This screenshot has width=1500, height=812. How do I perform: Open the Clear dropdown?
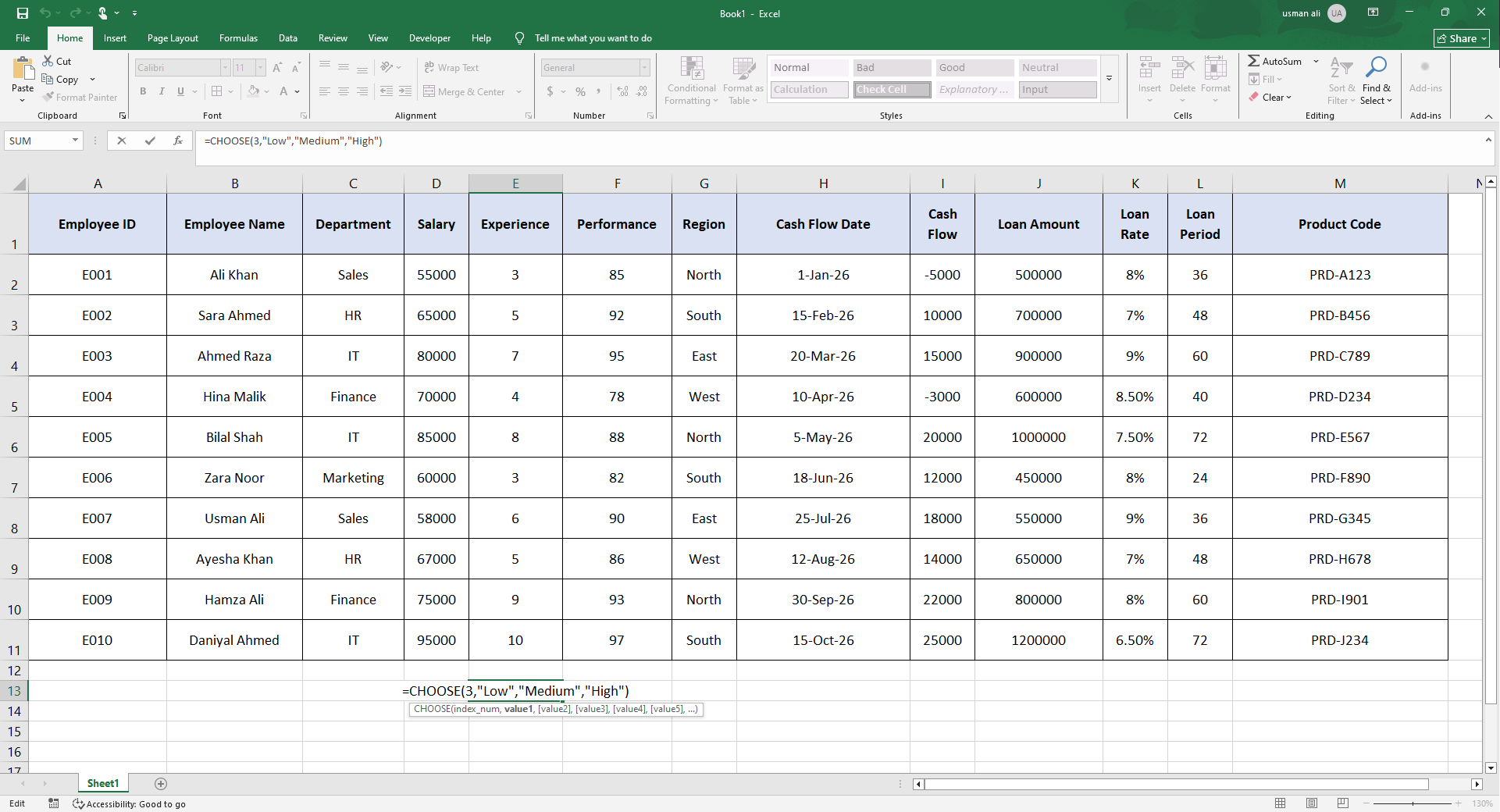tap(1270, 98)
